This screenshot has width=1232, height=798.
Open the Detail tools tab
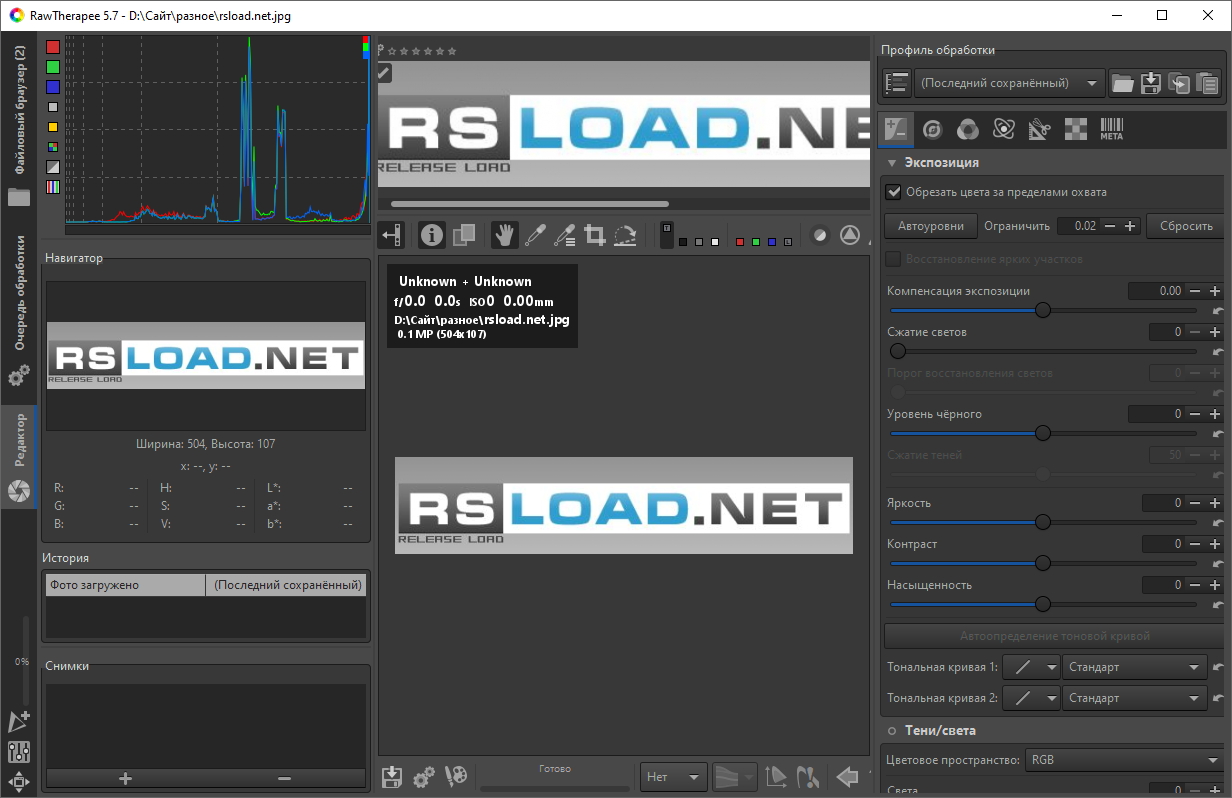click(932, 129)
